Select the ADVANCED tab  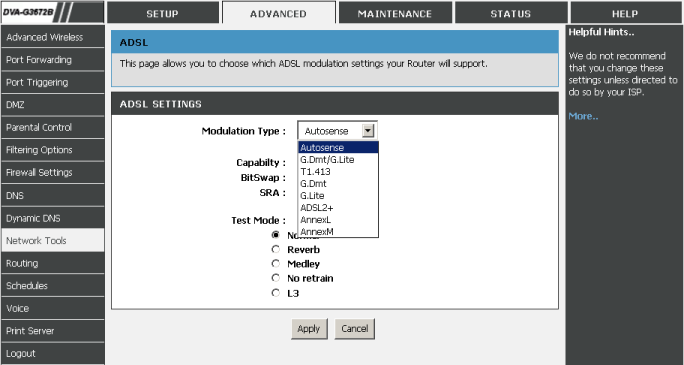(x=278, y=13)
